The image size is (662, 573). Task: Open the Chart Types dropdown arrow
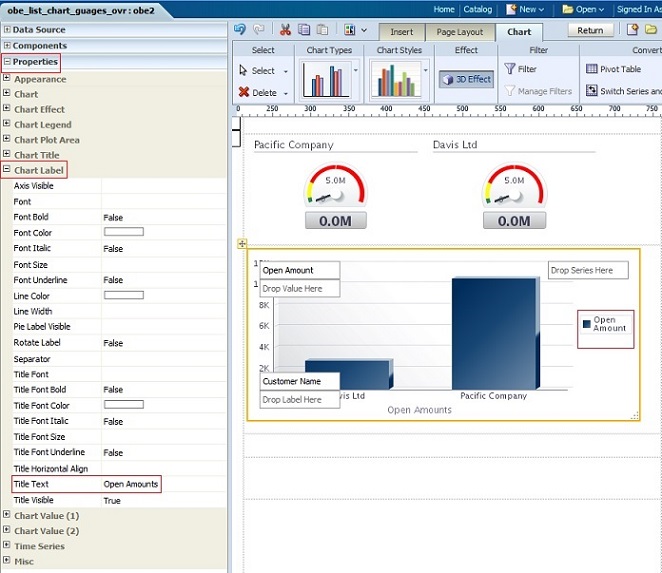356,71
